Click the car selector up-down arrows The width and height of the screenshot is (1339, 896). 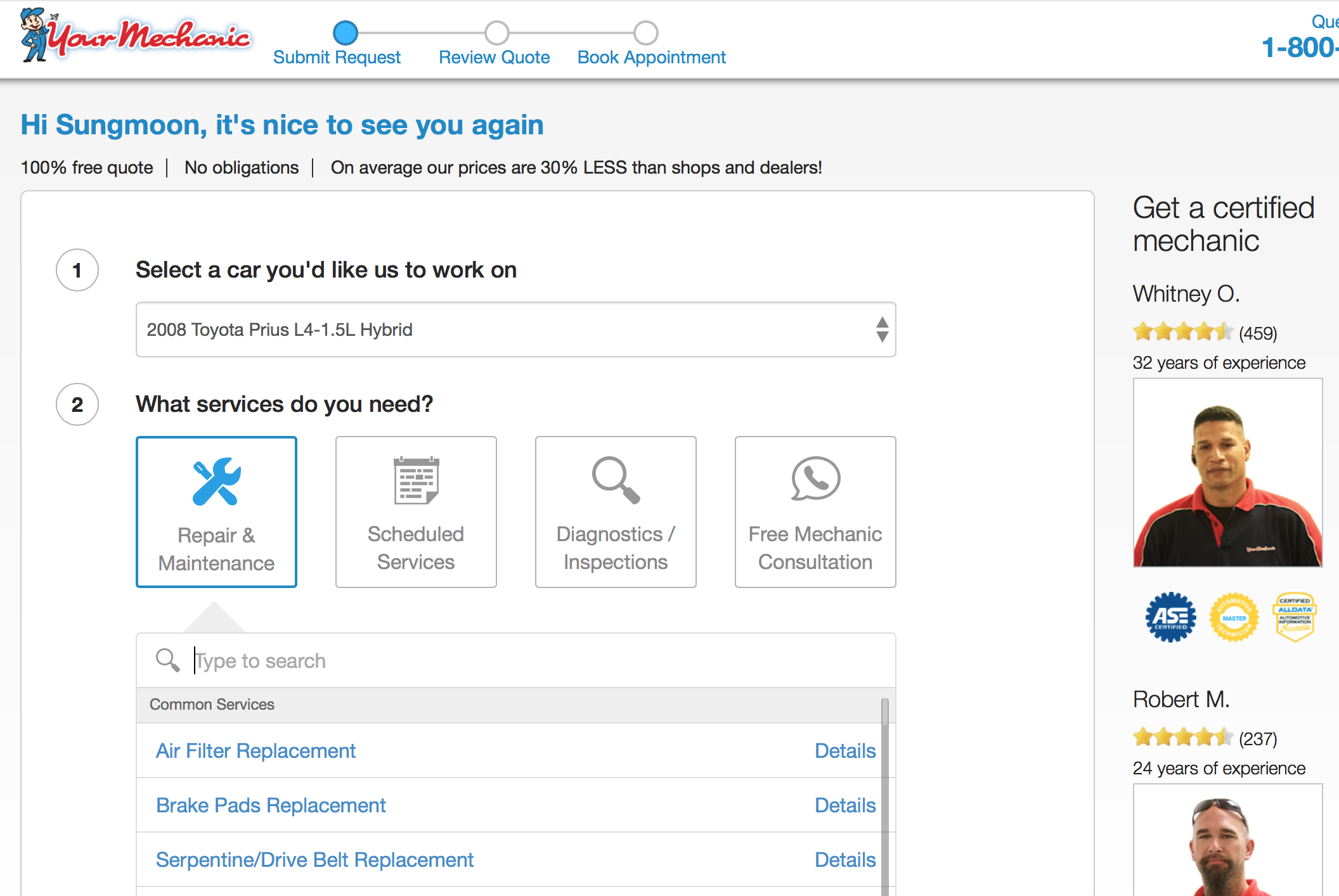(x=882, y=330)
